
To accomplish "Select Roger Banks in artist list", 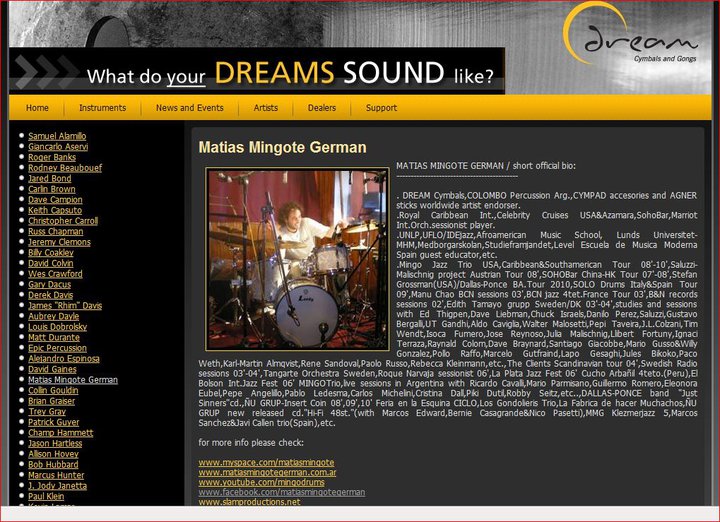I will click(52, 157).
